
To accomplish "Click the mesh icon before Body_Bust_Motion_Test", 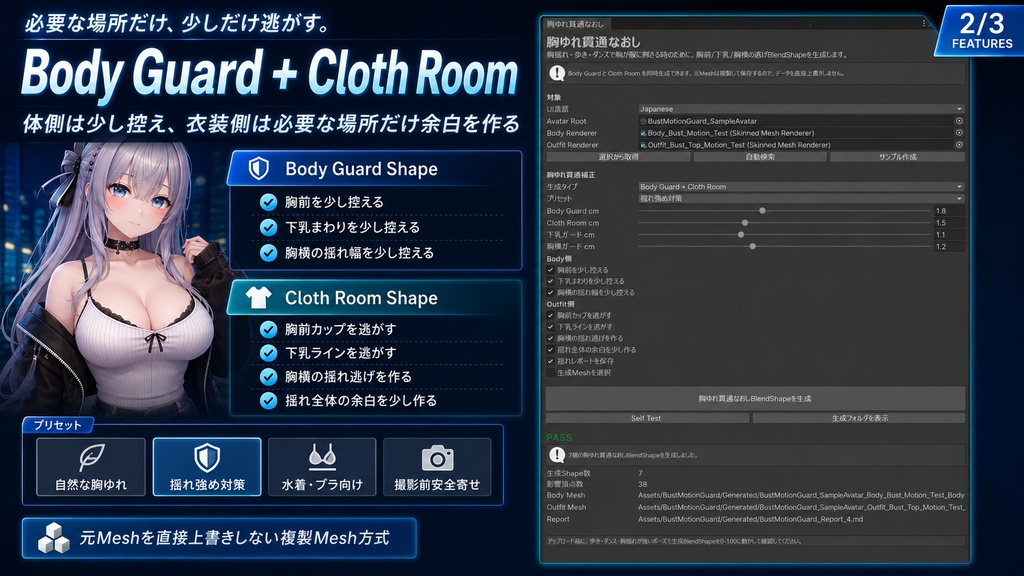I will click(643, 133).
